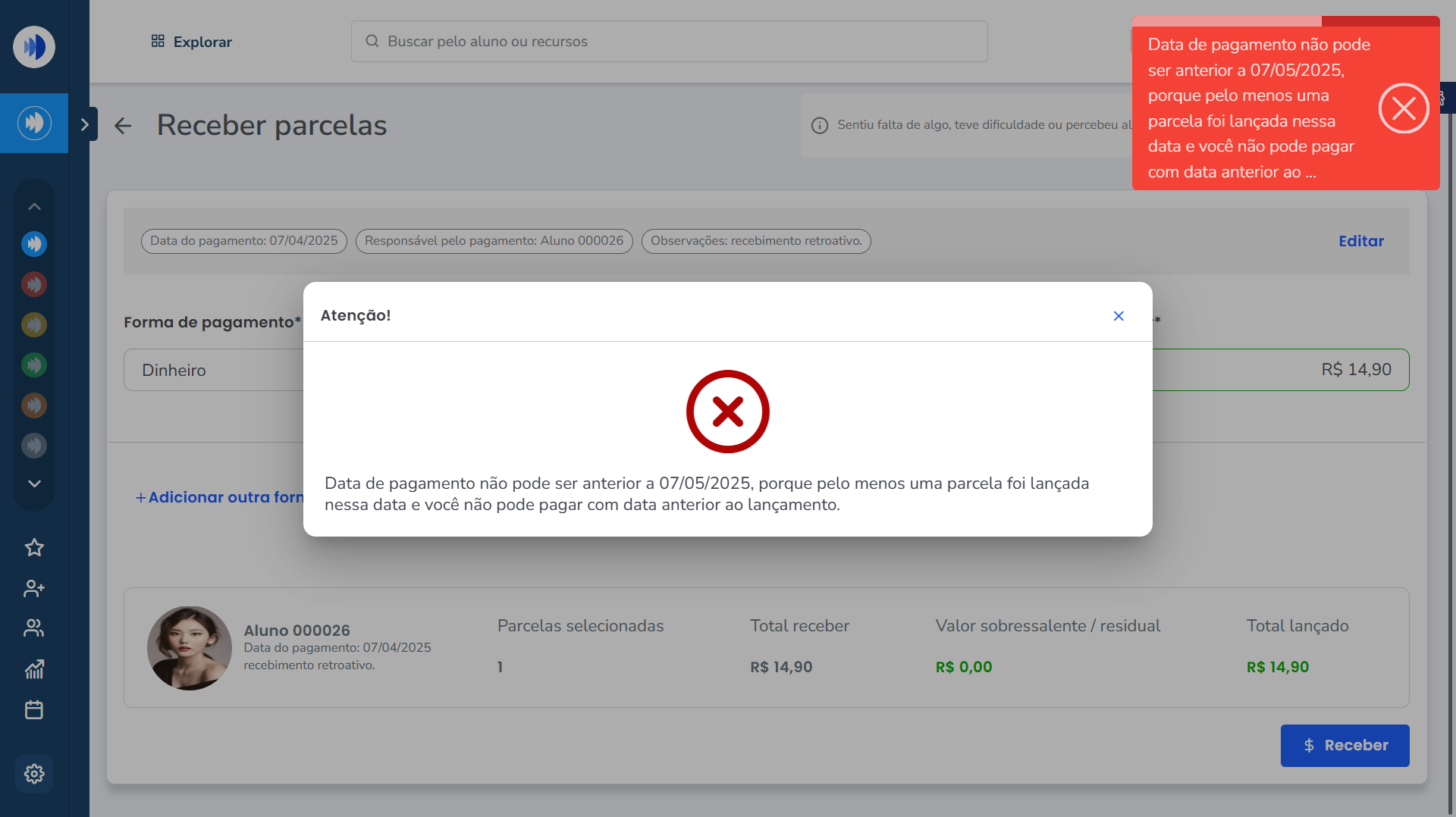Viewport: 1456px width, 817px height.
Task: Expand the sidebar with the chevron
Action: 84,124
